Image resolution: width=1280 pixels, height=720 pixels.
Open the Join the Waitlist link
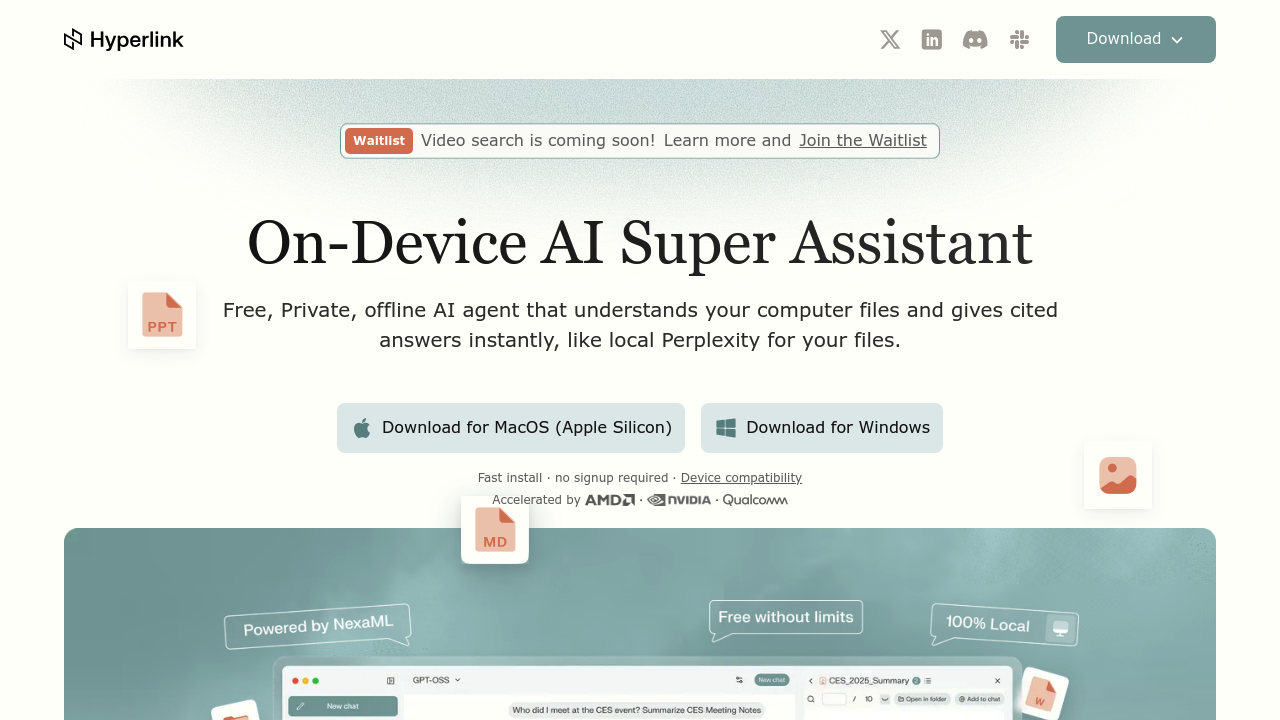pyautogui.click(x=862, y=140)
